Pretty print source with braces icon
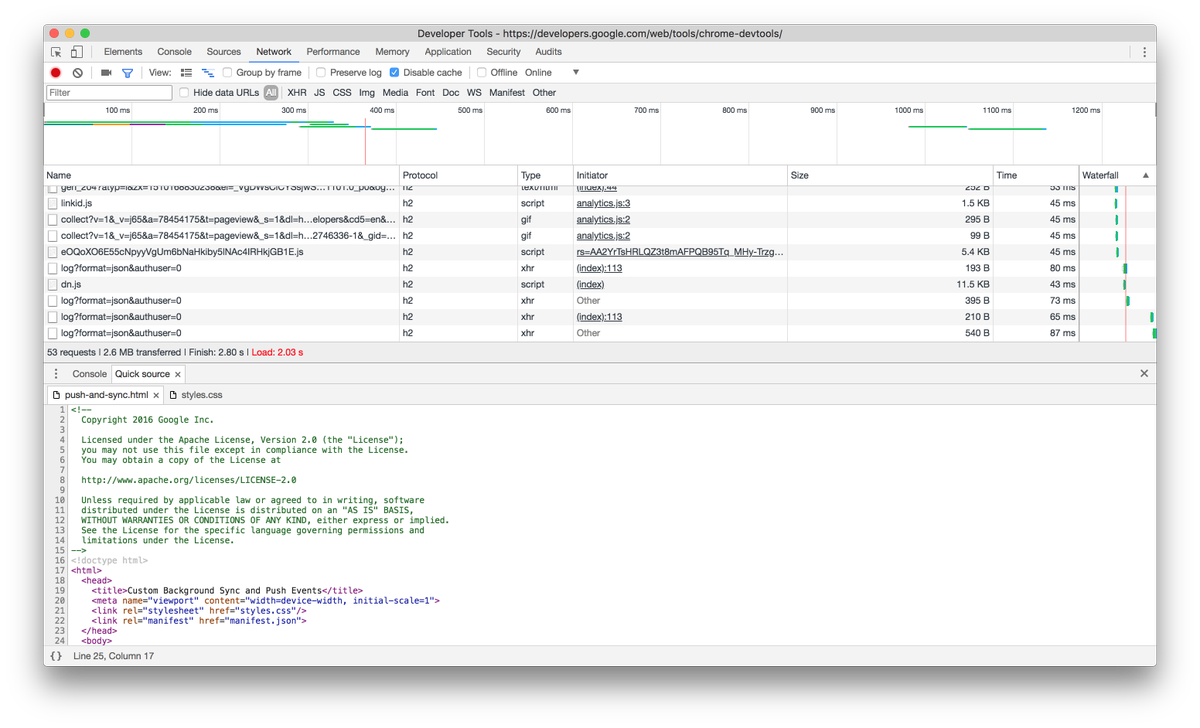The image size is (1200, 728). tap(56, 656)
